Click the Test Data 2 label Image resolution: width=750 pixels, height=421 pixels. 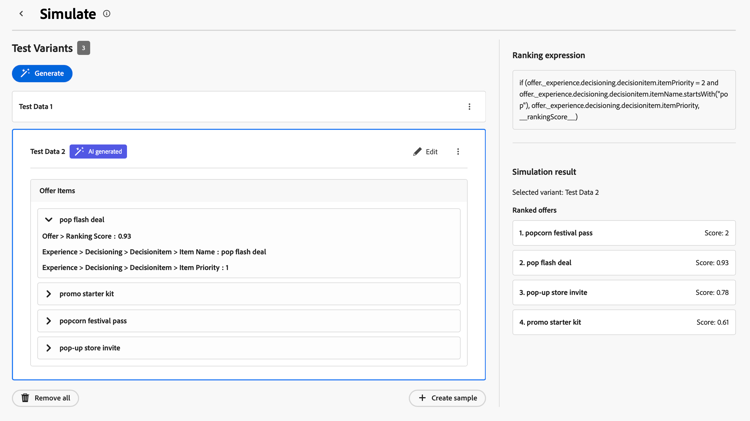point(47,152)
